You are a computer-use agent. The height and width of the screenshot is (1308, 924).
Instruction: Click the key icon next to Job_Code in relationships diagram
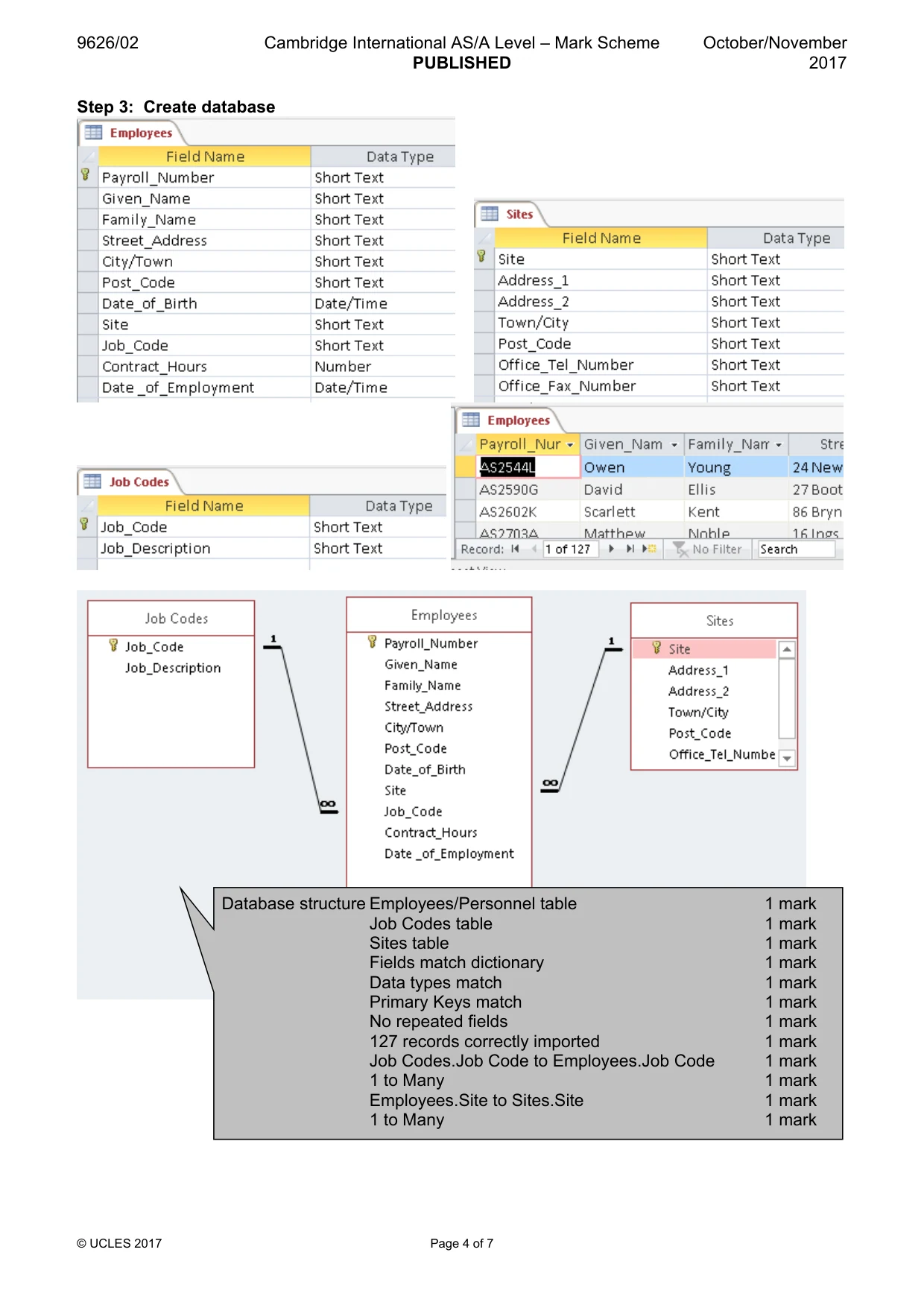[113, 645]
